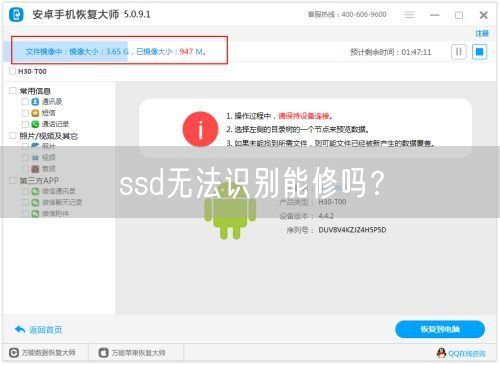The width and height of the screenshot is (500, 365).
Task: Maximize the recovery app window
Action: tap(459, 15)
